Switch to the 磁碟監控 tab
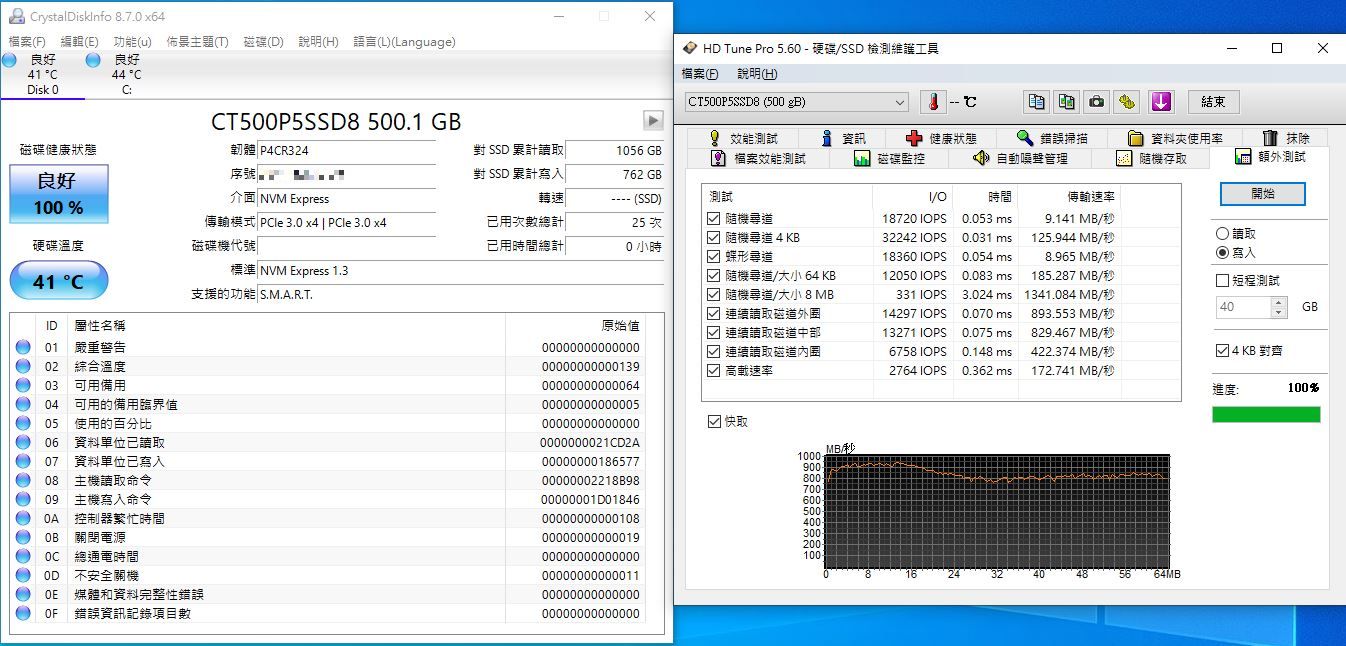 coord(889,158)
